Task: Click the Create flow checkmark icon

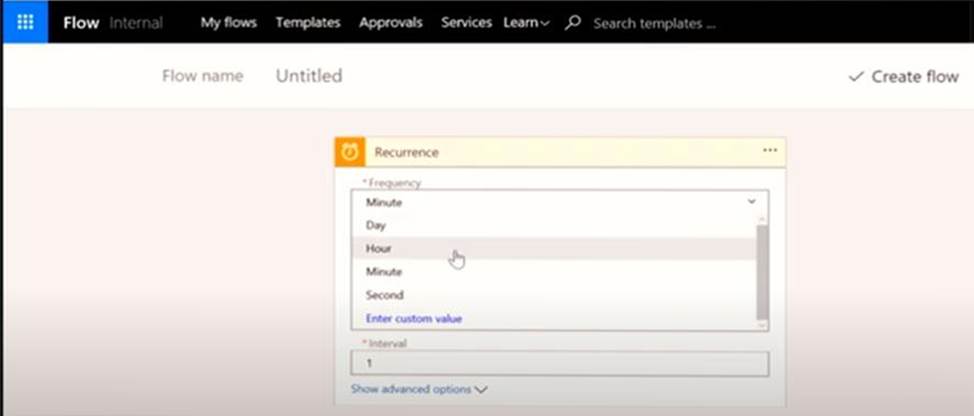Action: [x=856, y=76]
